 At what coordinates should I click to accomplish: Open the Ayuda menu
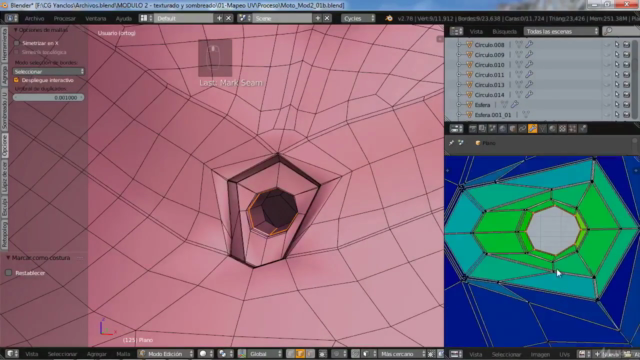(123, 18)
